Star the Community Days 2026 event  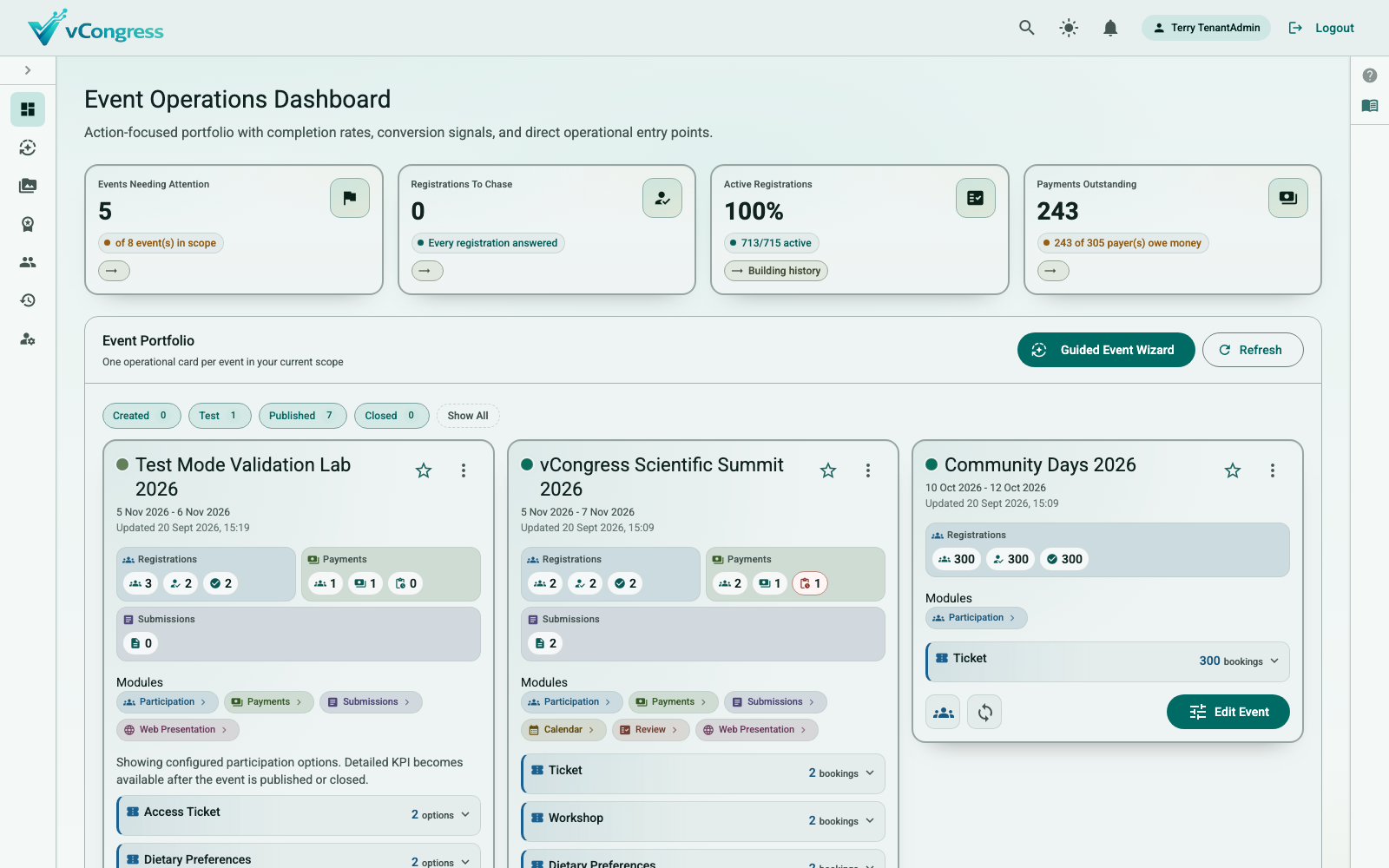(1233, 470)
